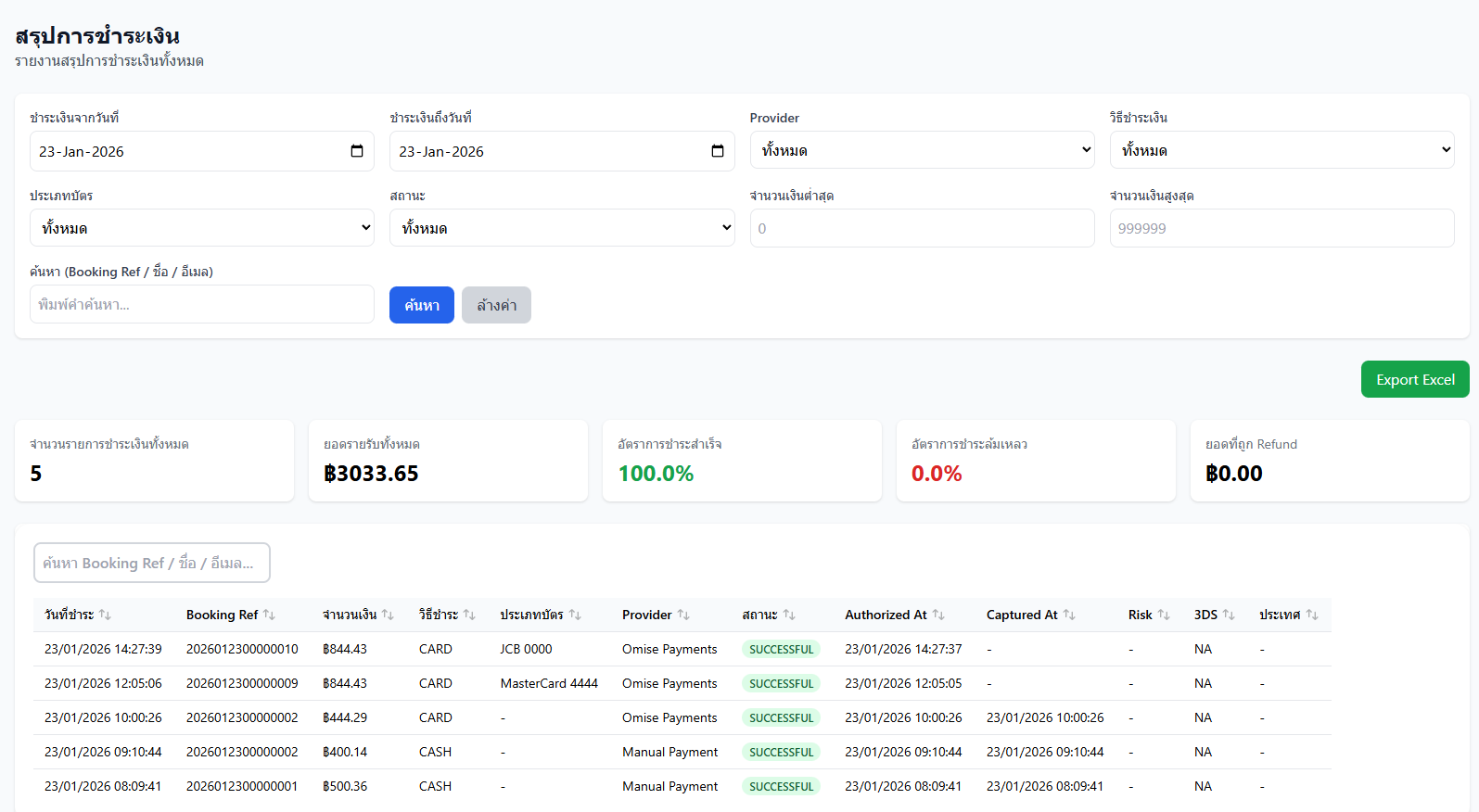
Task: Sort table by Authorized At column
Action: (895, 615)
